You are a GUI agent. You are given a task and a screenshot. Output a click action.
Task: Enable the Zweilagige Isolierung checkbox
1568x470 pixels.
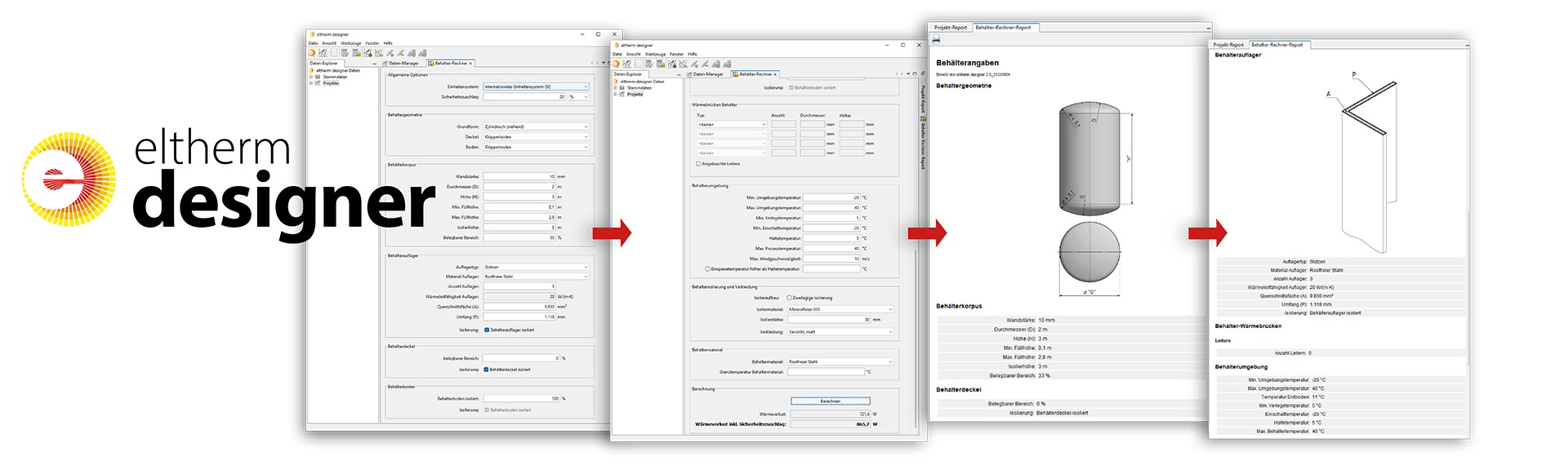[x=789, y=298]
